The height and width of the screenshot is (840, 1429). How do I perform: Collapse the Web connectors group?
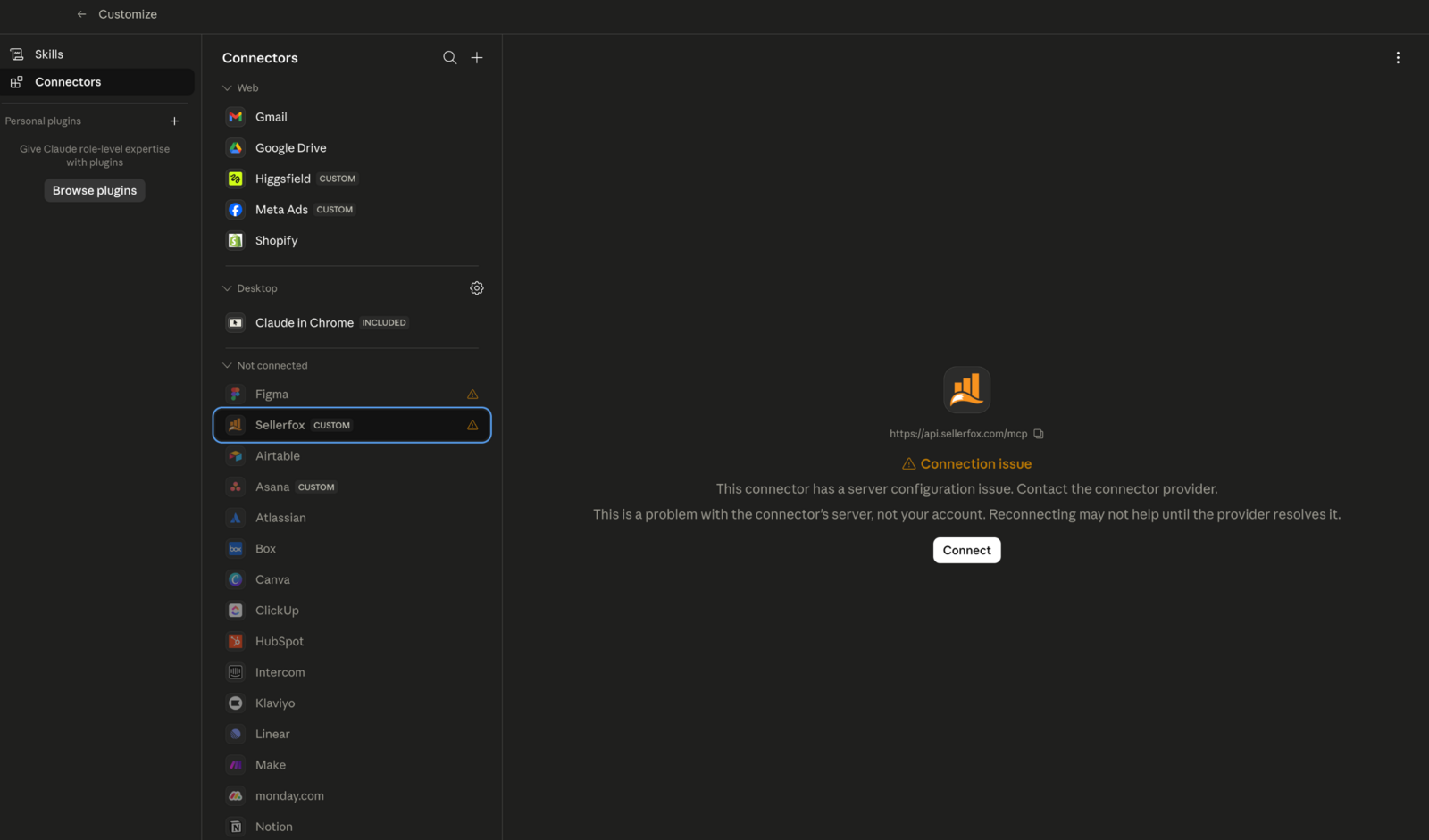(227, 88)
